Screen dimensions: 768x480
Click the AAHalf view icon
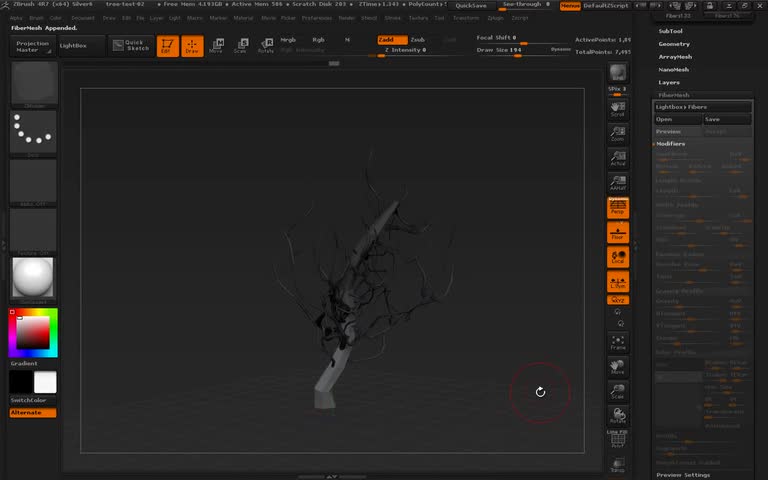618,183
